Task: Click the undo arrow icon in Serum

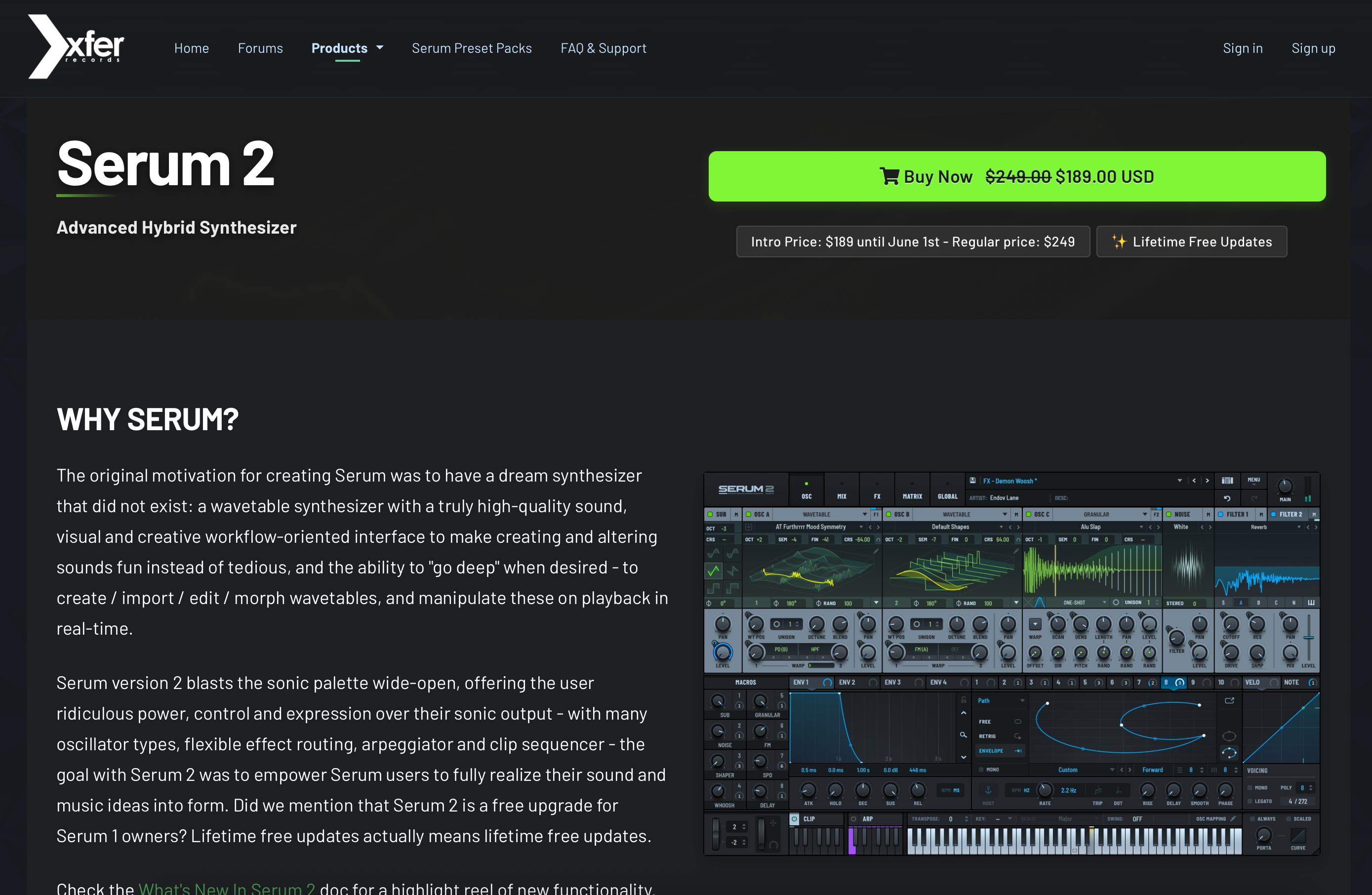Action: 1227,498
